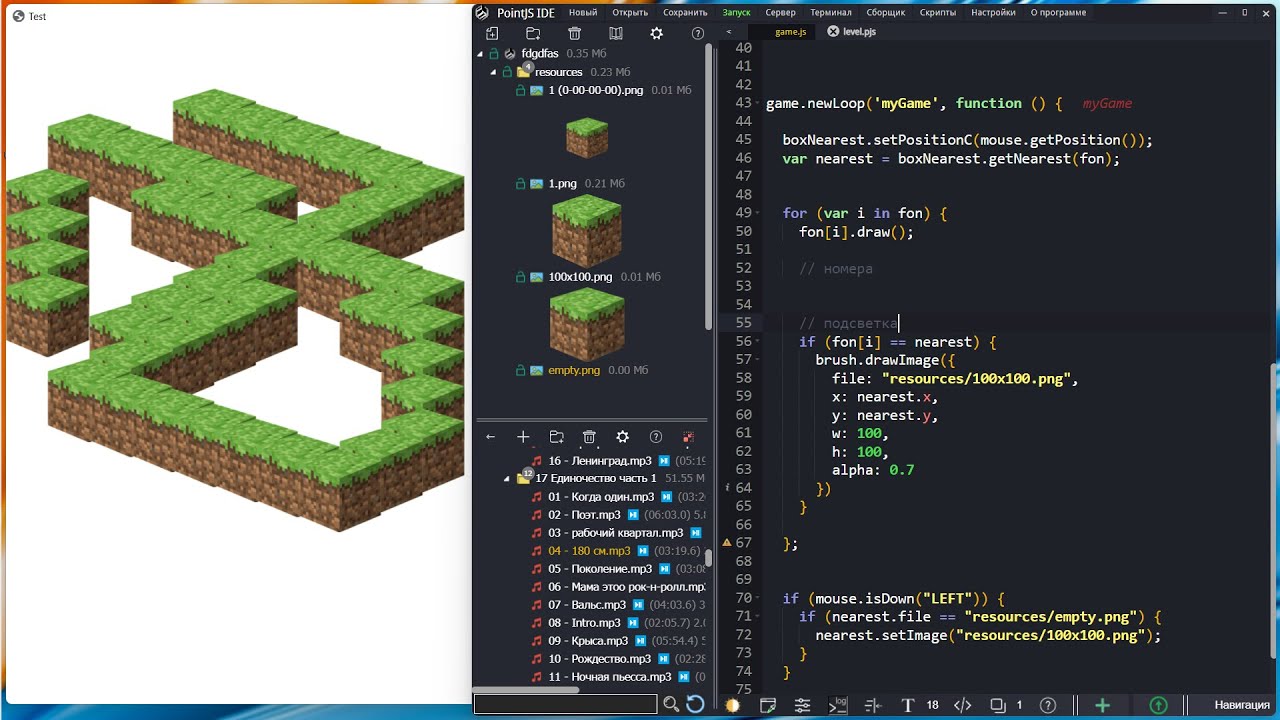Switch editor theme with sun icon
This screenshot has height=720, width=1280.
(732, 705)
